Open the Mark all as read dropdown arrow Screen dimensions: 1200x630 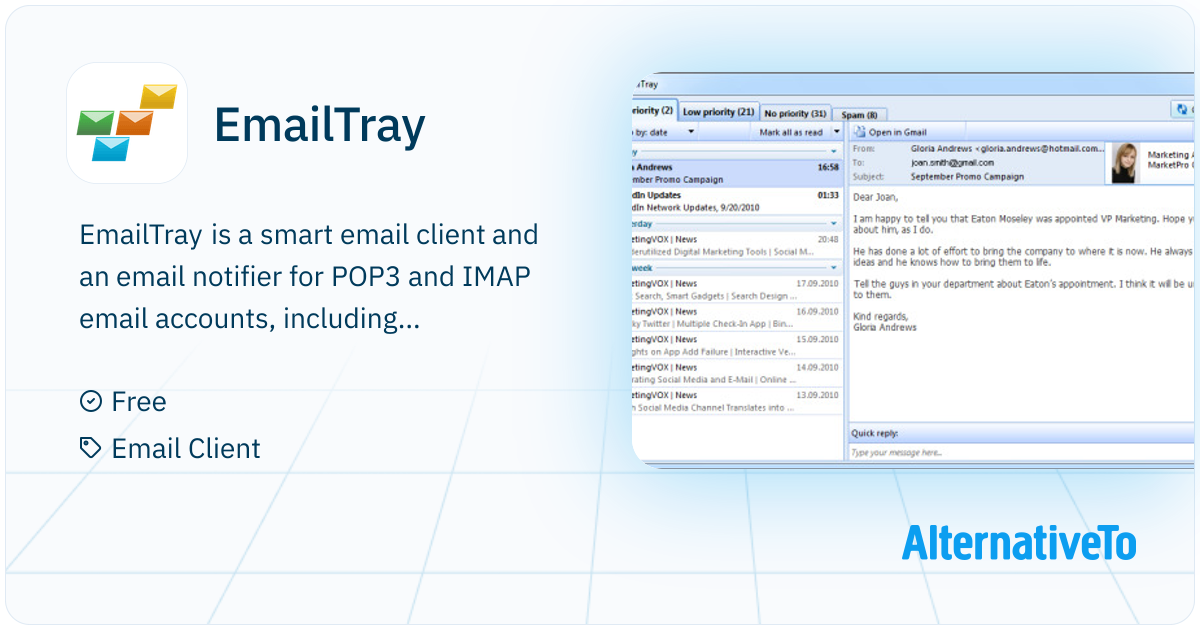click(x=837, y=132)
